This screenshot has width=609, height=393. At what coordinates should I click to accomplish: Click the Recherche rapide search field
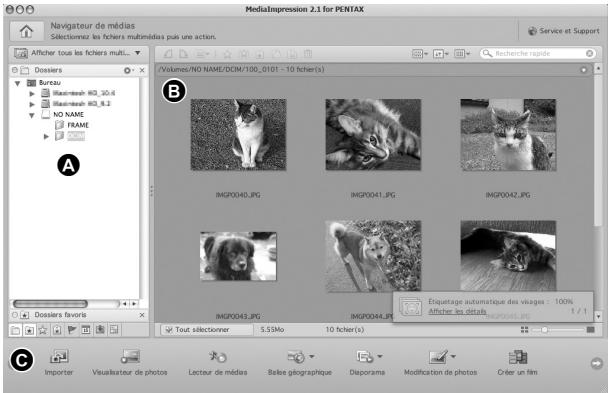point(538,54)
